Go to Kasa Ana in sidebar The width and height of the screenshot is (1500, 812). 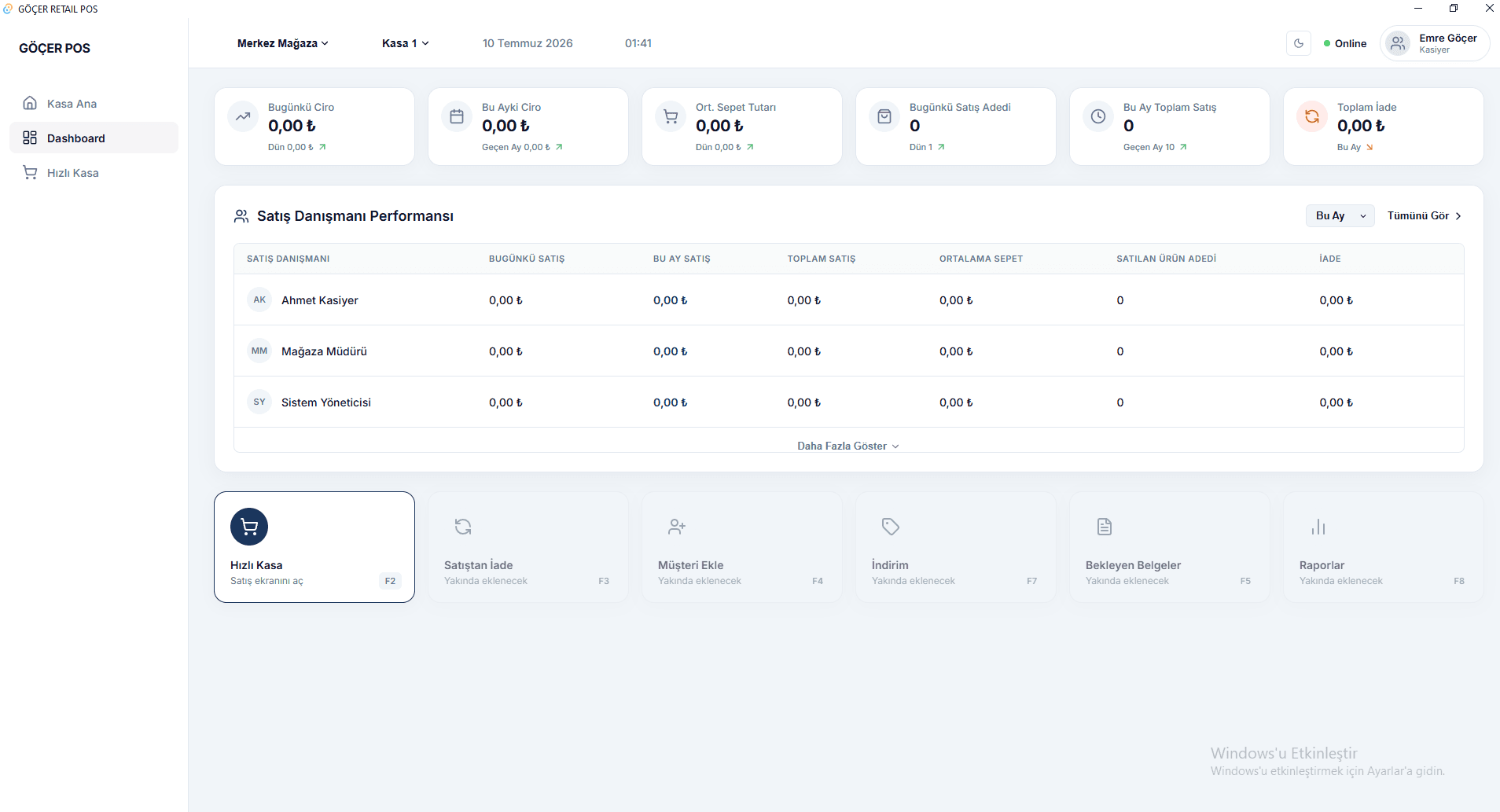pyautogui.click(x=94, y=103)
